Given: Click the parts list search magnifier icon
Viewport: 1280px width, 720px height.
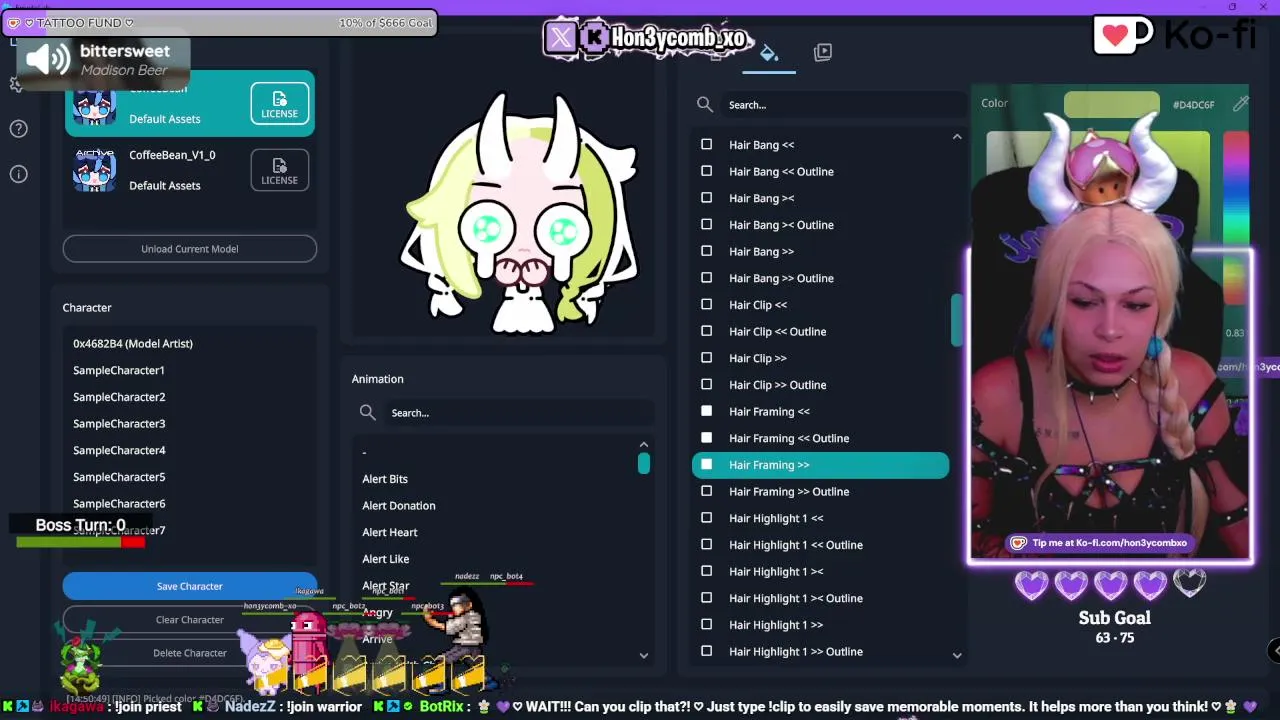Looking at the screenshot, I should coord(705,105).
